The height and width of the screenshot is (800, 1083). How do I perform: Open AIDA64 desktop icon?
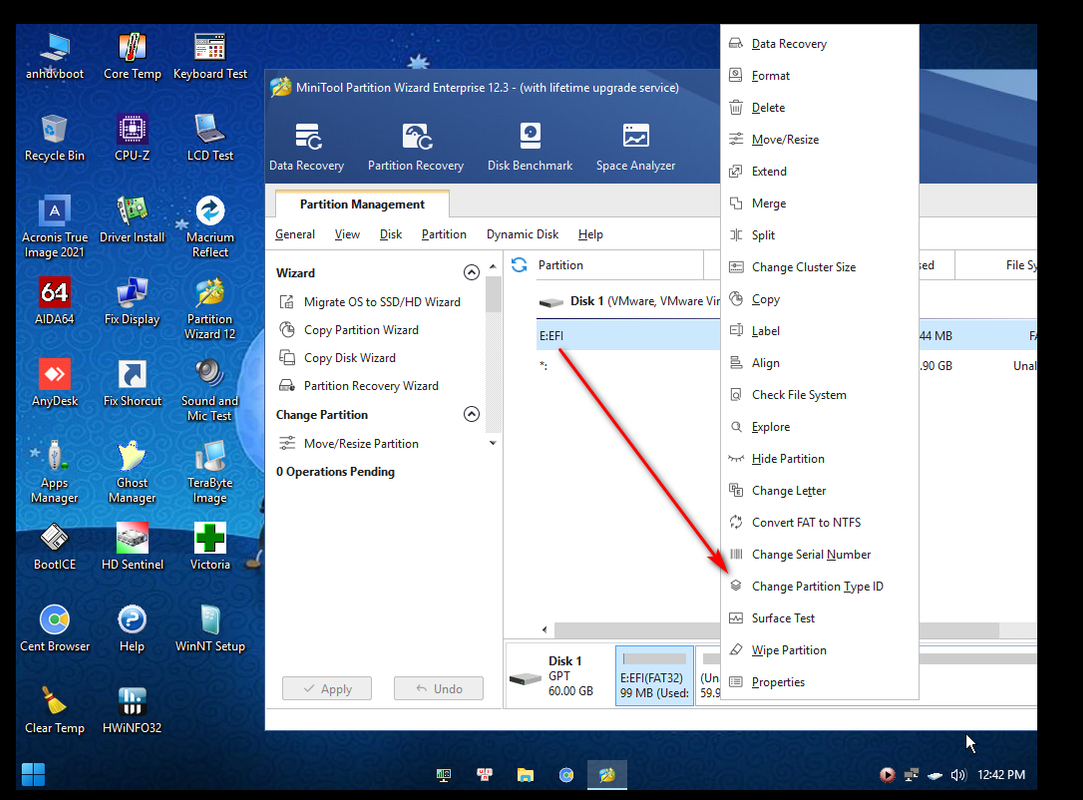click(55, 302)
